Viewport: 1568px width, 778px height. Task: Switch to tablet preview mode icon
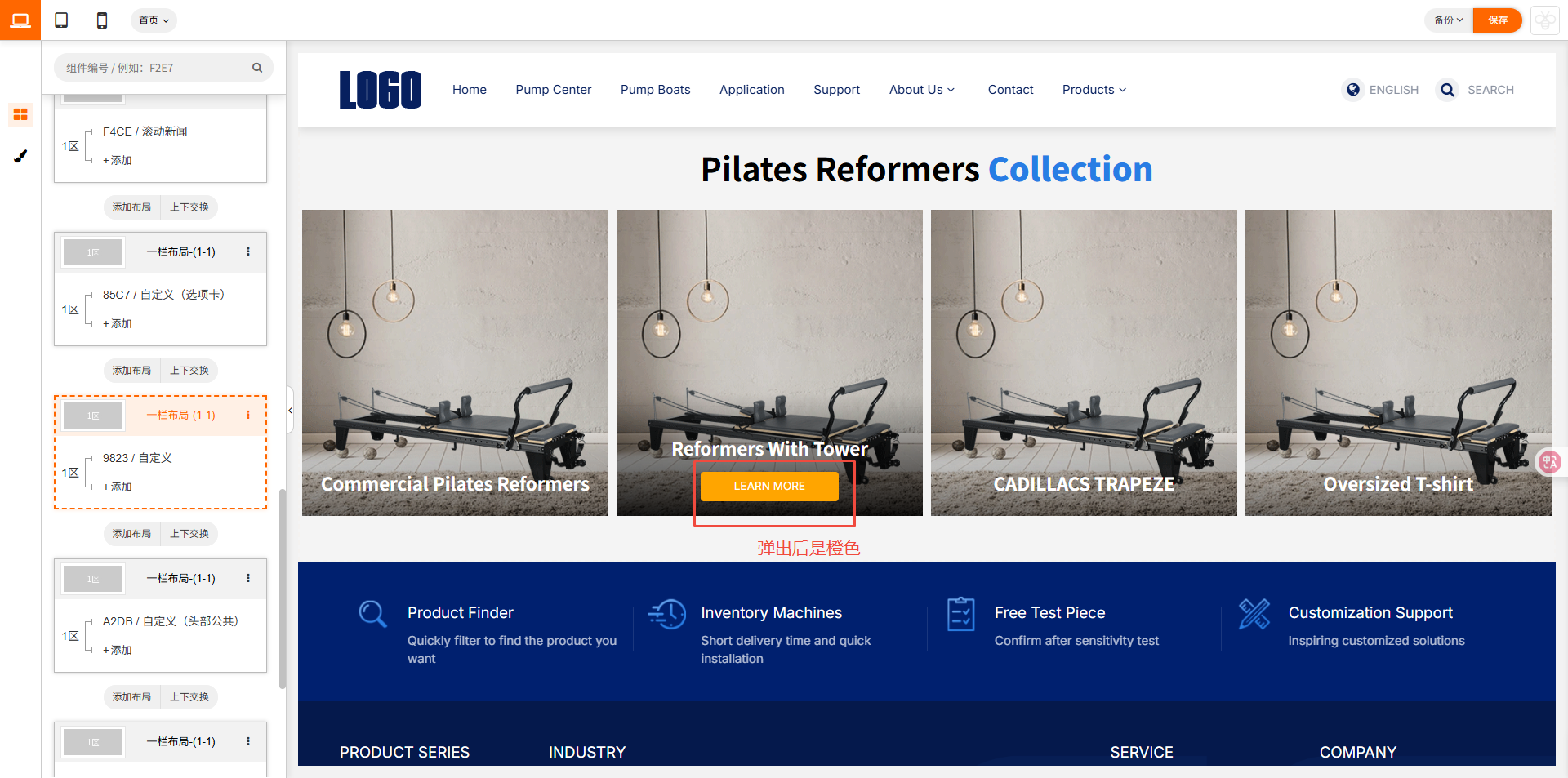(x=61, y=20)
